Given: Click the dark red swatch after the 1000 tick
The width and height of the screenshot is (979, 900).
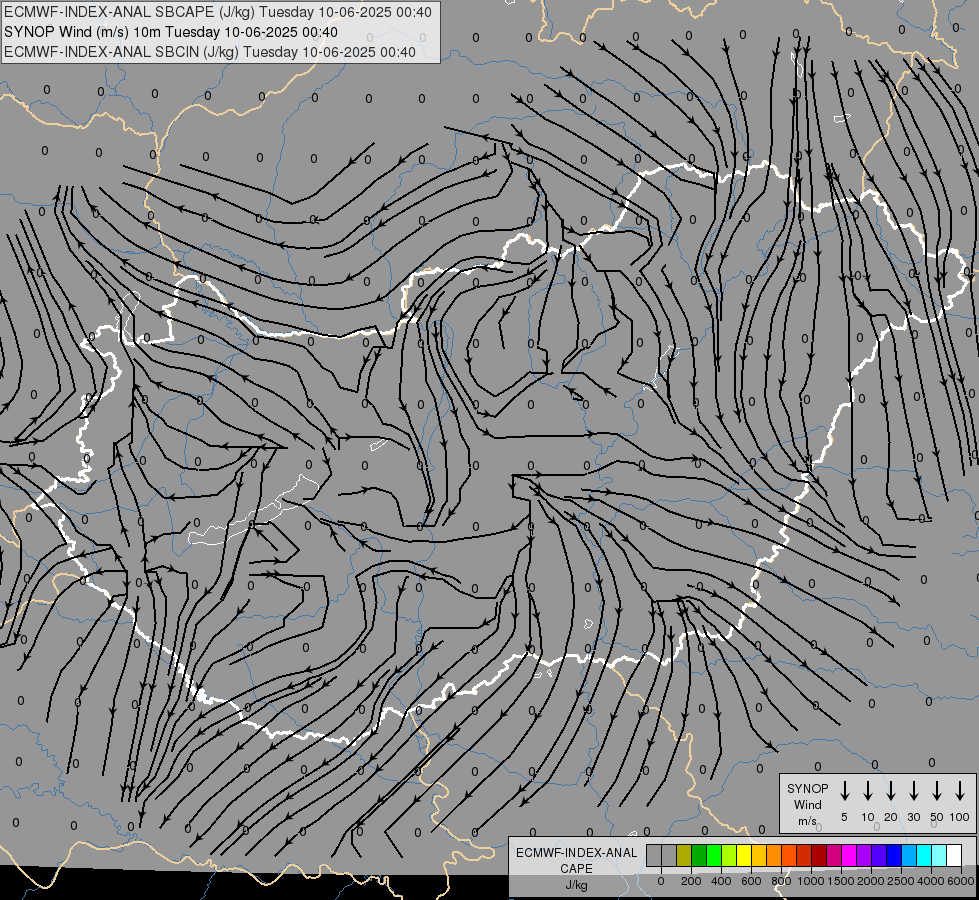Looking at the screenshot, I should 819,855.
